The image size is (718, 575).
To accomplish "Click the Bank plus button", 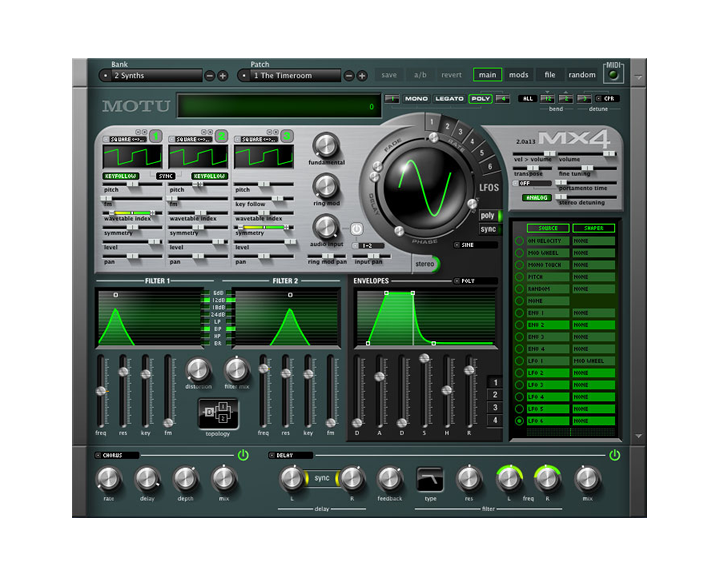I will pyautogui.click(x=223, y=76).
